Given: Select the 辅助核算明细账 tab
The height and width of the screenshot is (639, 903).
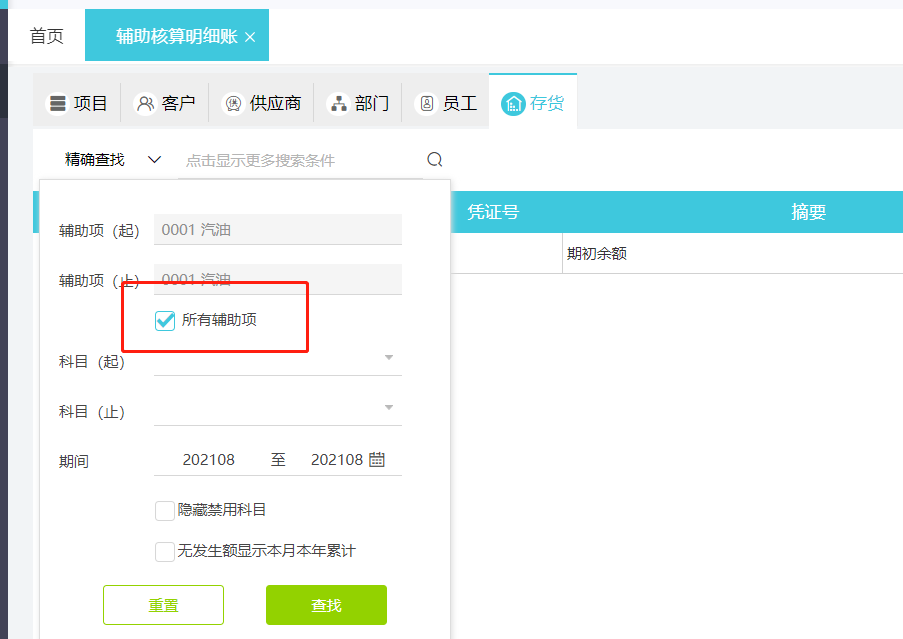Looking at the screenshot, I should point(176,36).
